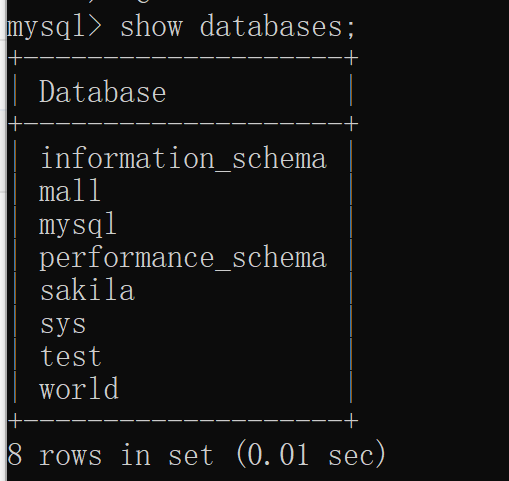
Task: Click the separator line below the Database header
Action: [x=183, y=124]
